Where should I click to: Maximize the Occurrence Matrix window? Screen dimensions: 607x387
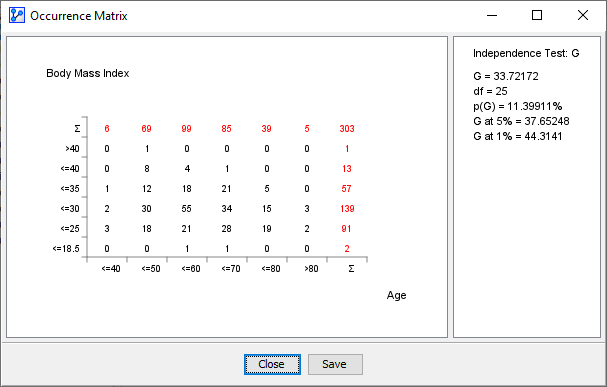537,15
